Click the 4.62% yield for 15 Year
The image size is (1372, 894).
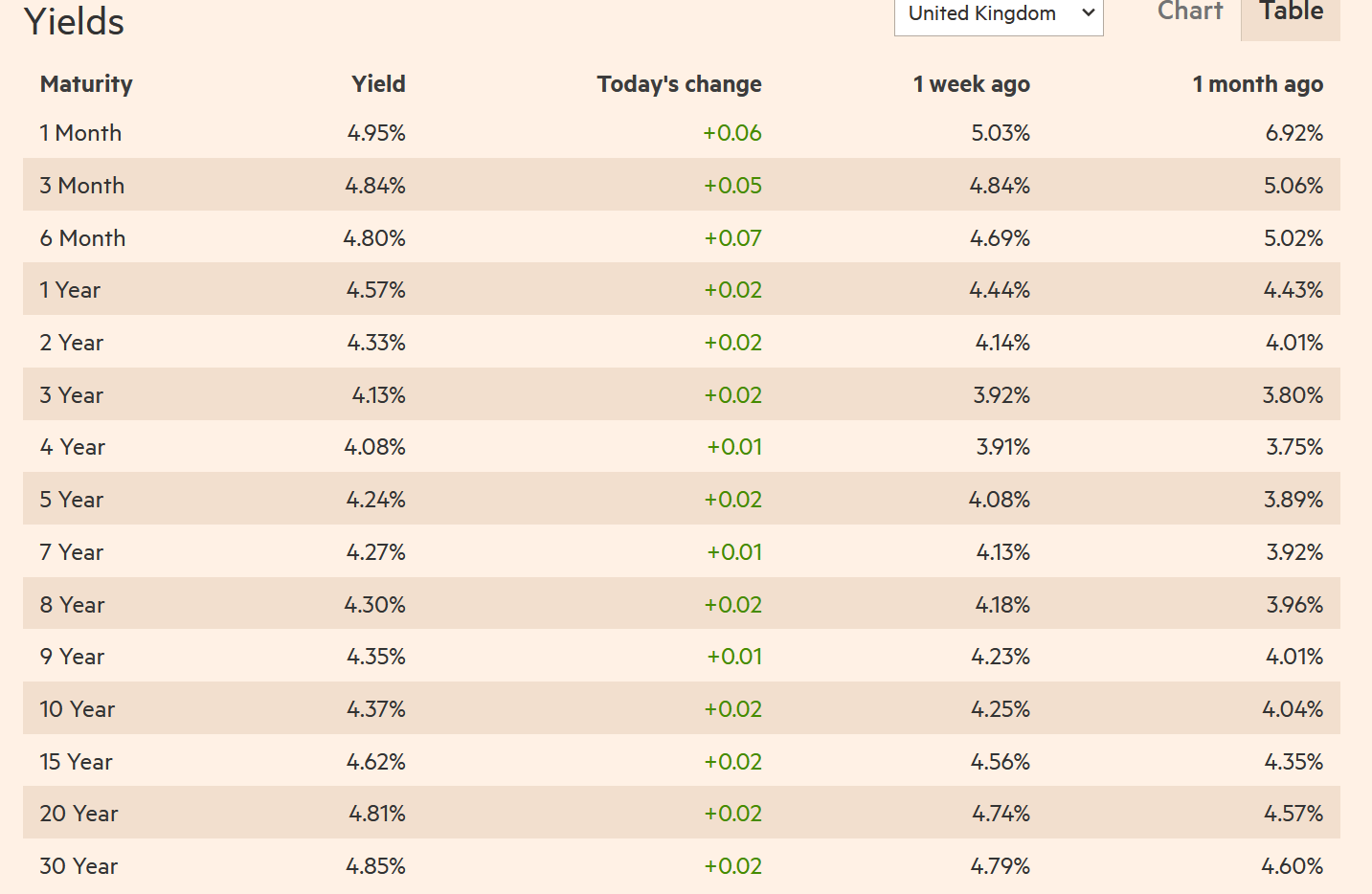click(375, 762)
